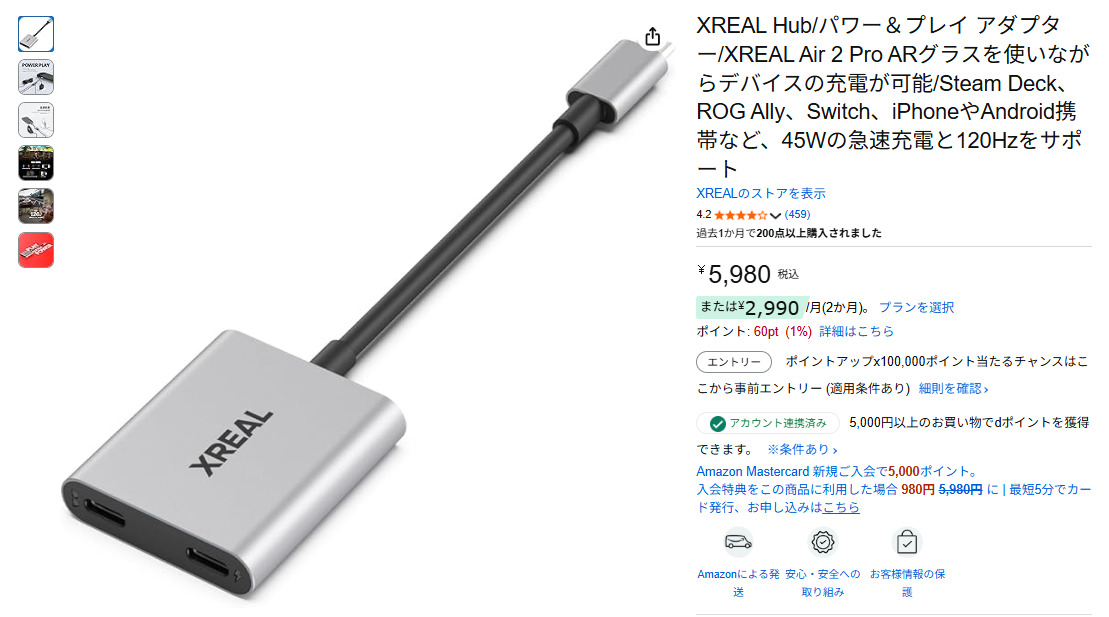Open the XREALのストアを表示 link
This screenshot has width=1109, height=617.
760,193
